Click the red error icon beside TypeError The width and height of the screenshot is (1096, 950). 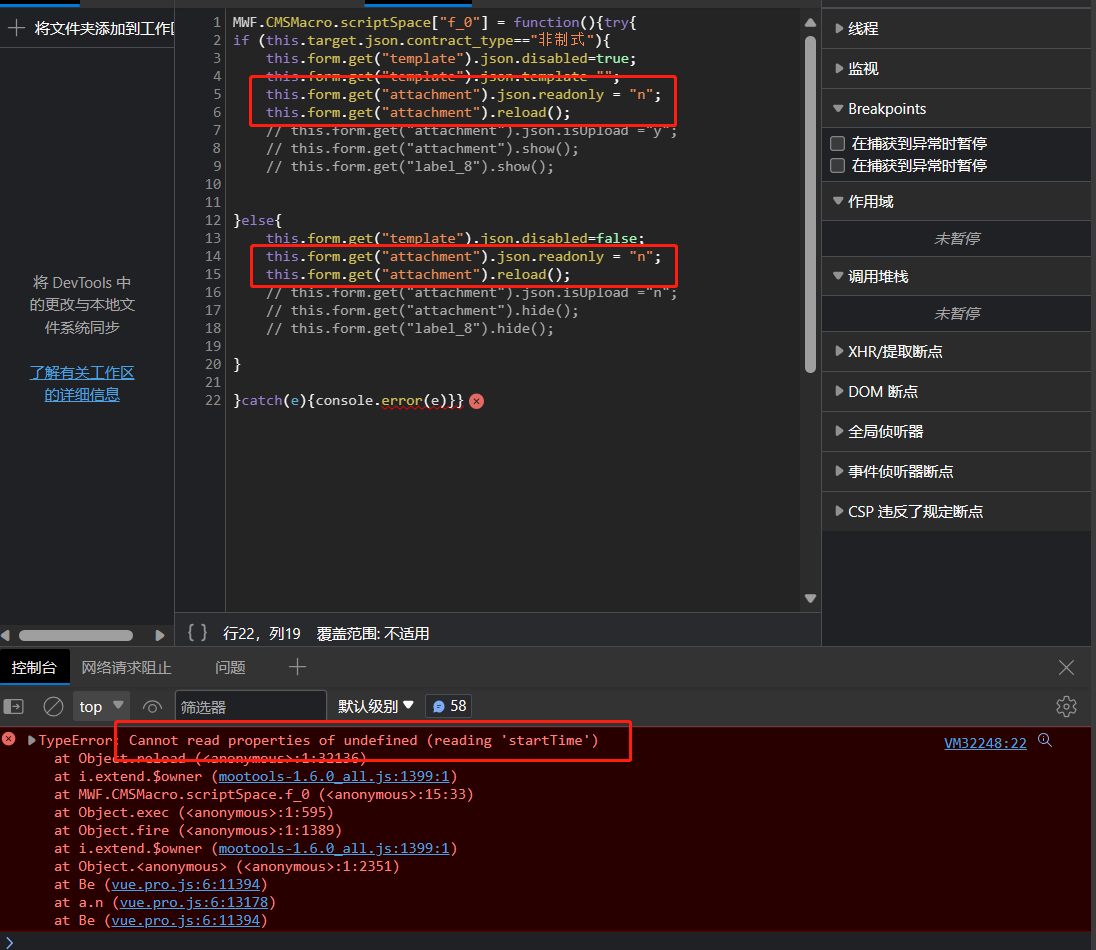point(8,739)
